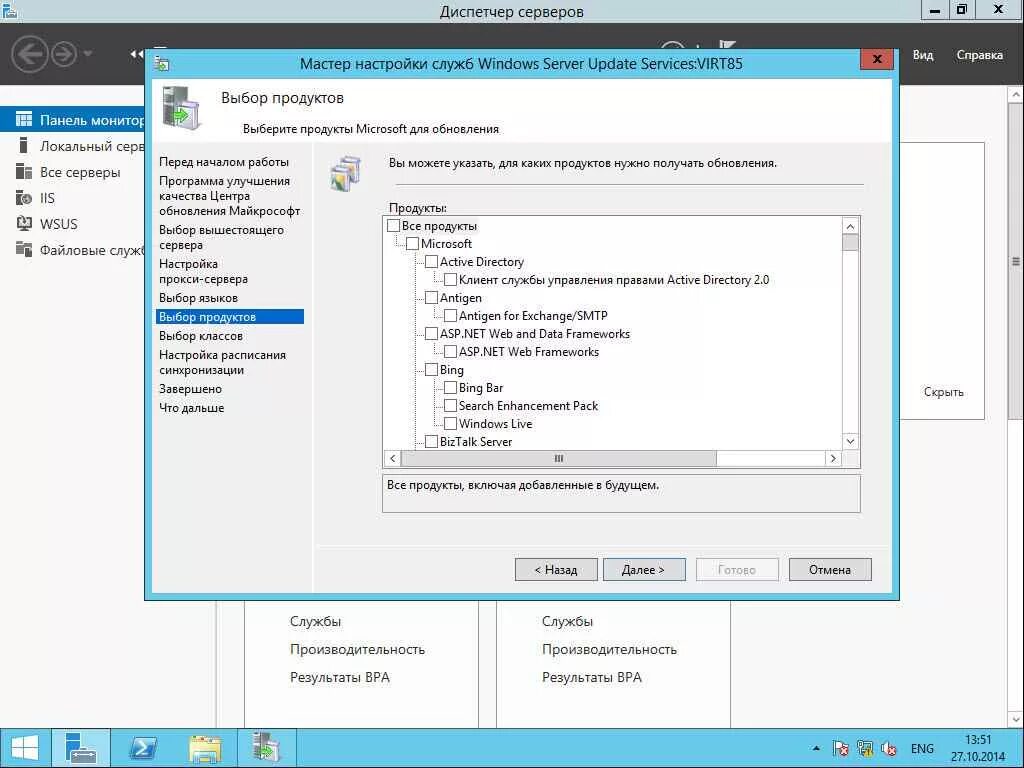Viewport: 1024px width, 768px height.
Task: Open File Explorer from the taskbar
Action: tap(204, 748)
